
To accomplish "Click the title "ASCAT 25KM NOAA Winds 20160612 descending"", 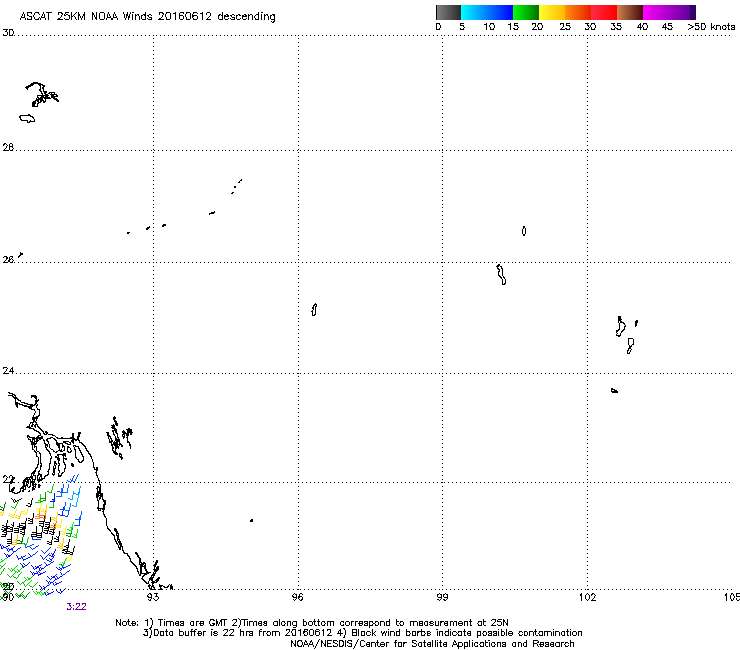I will [x=147, y=17].
